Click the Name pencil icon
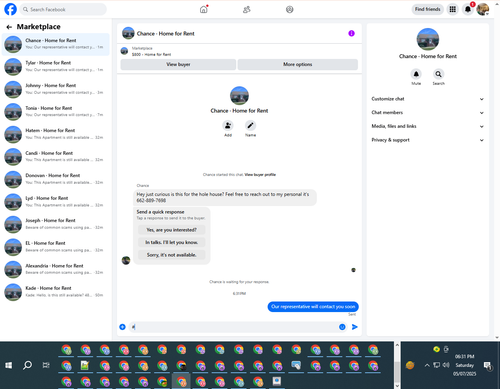Viewport: 500px width, 389px height. tap(250, 126)
